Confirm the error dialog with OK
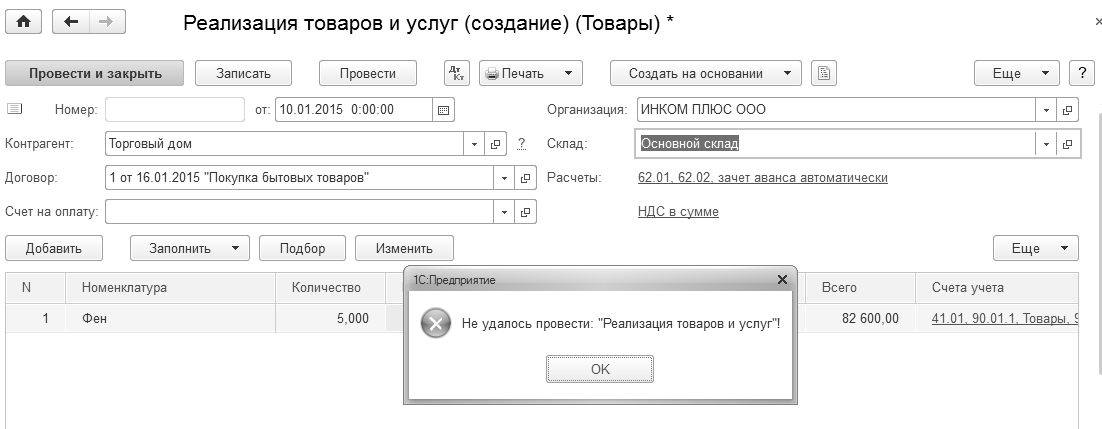This screenshot has width=1102, height=429. (x=600, y=369)
